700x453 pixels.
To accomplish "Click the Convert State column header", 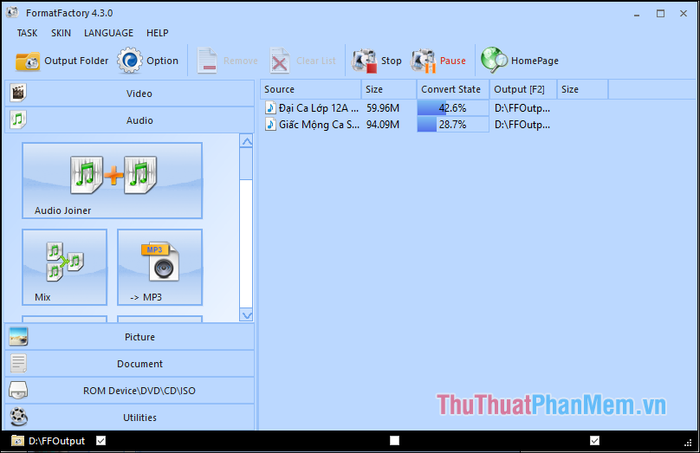I will tap(453, 90).
